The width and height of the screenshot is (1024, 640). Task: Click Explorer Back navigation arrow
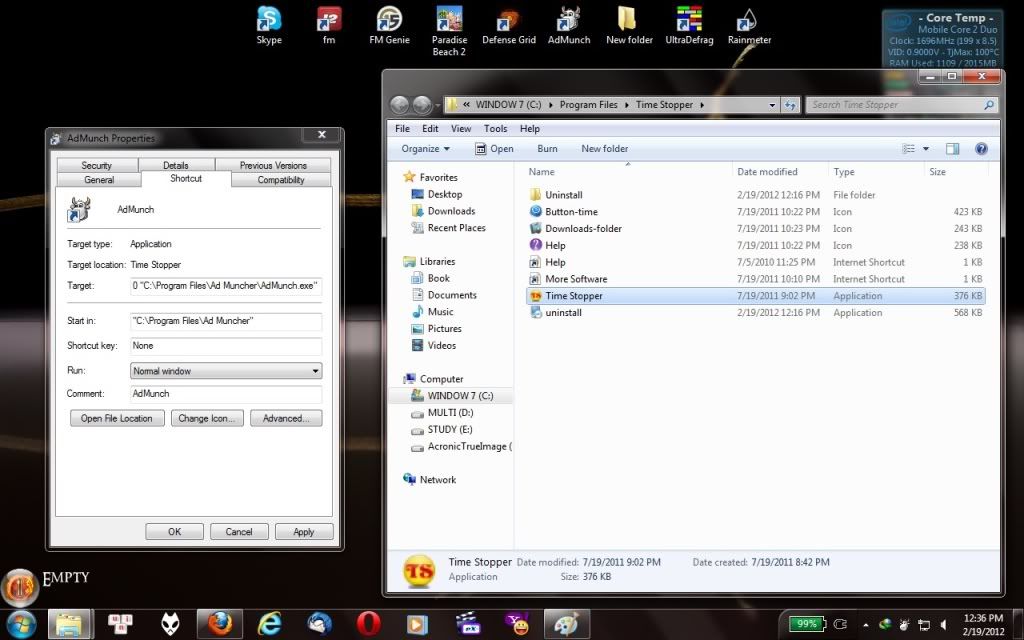(400, 104)
